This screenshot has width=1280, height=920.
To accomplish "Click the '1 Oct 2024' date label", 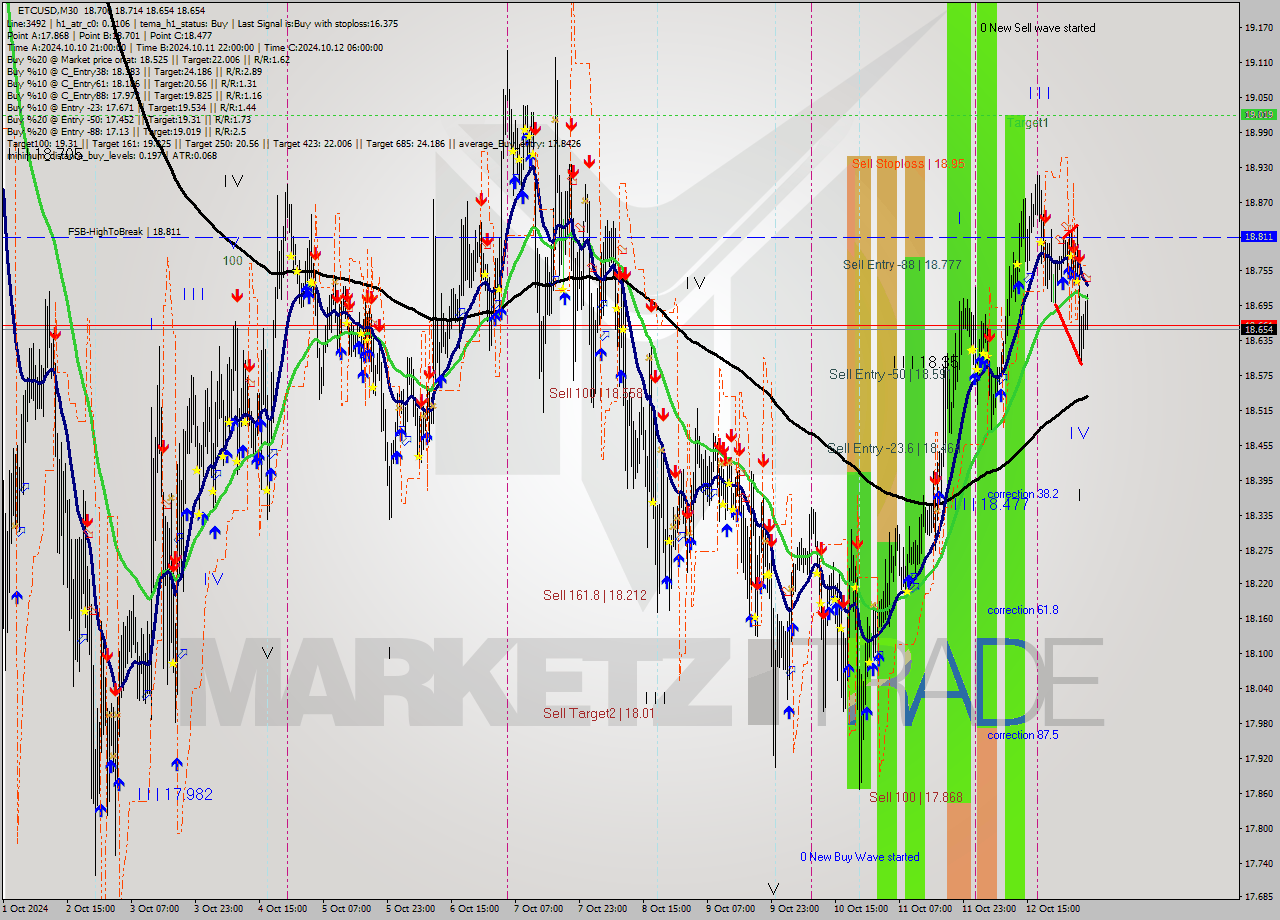I will pyautogui.click(x=27, y=909).
